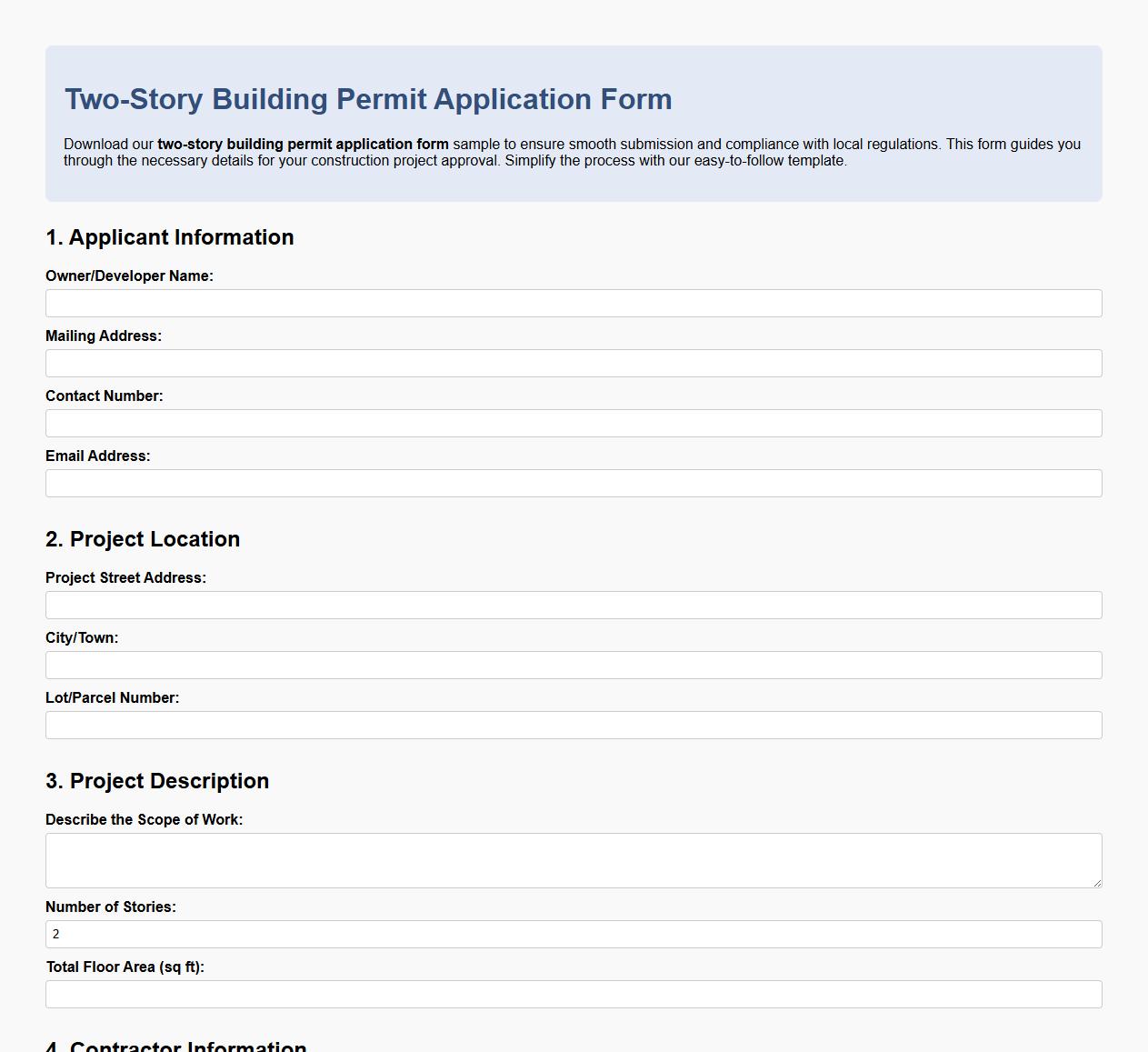
Task: Click the Project Street Address input field
Action: 574,605
